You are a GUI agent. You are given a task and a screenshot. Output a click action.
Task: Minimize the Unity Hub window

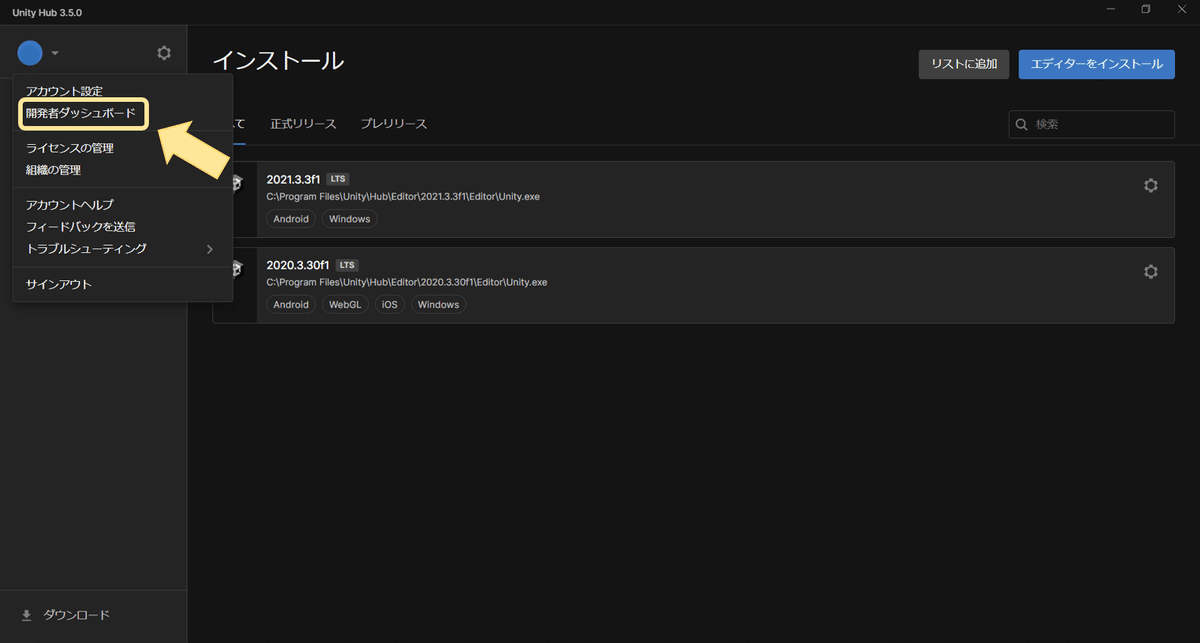click(1112, 9)
